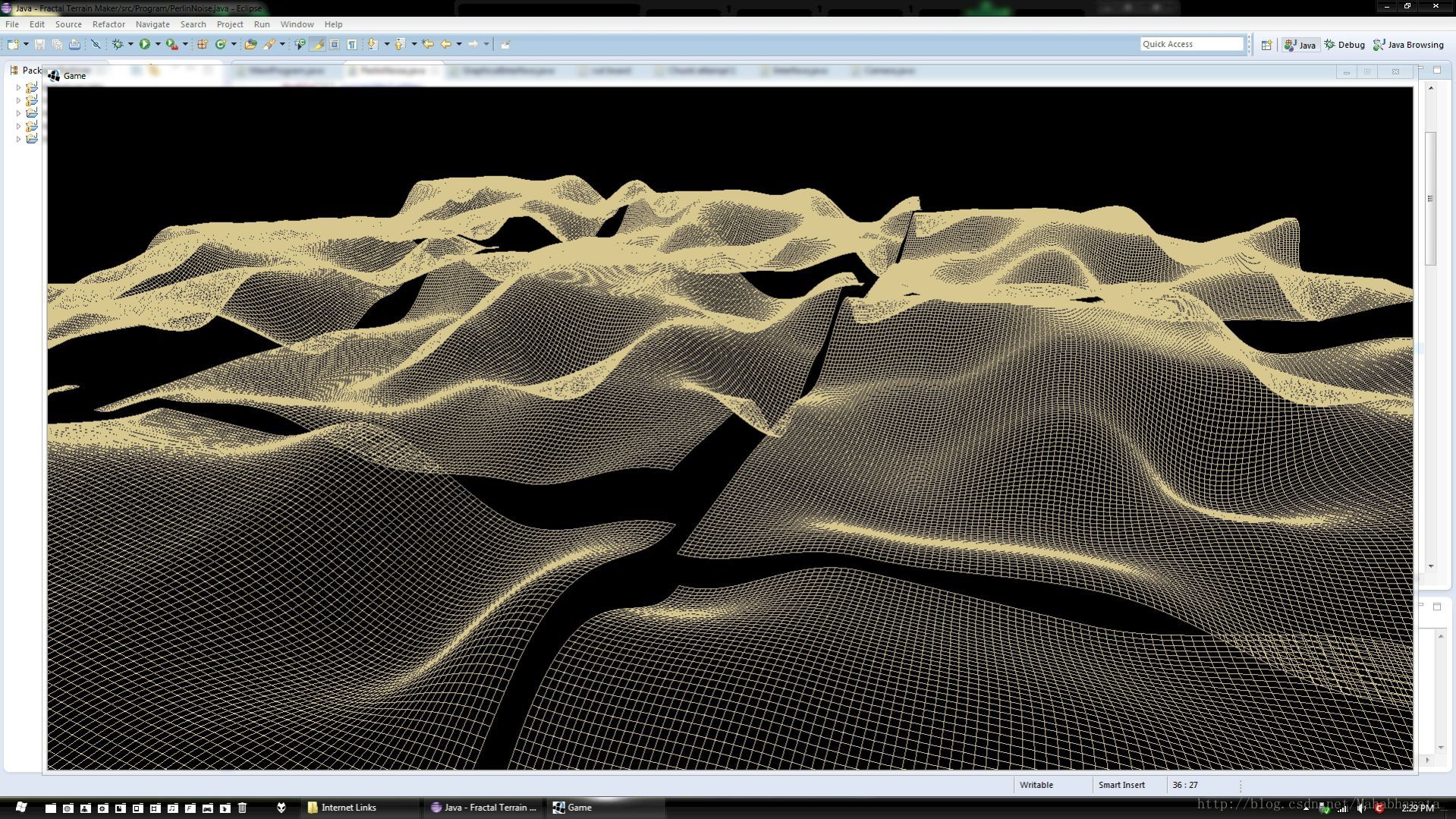Click the Last Edit Location arrow icon

tap(428, 45)
